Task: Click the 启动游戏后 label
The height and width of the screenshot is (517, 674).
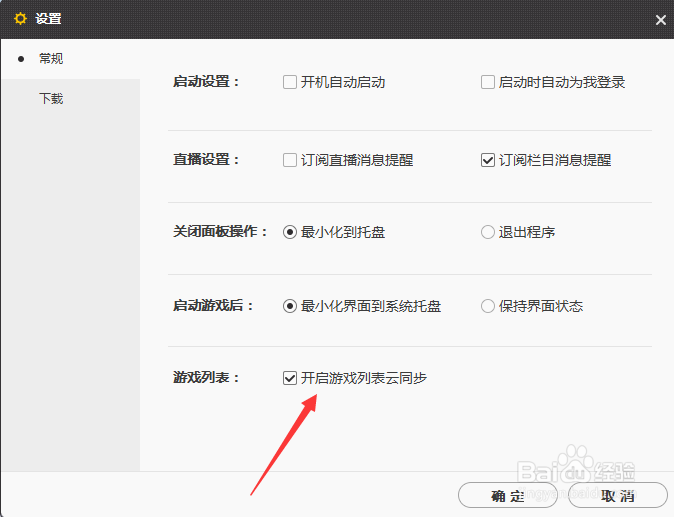Action: click(x=213, y=306)
